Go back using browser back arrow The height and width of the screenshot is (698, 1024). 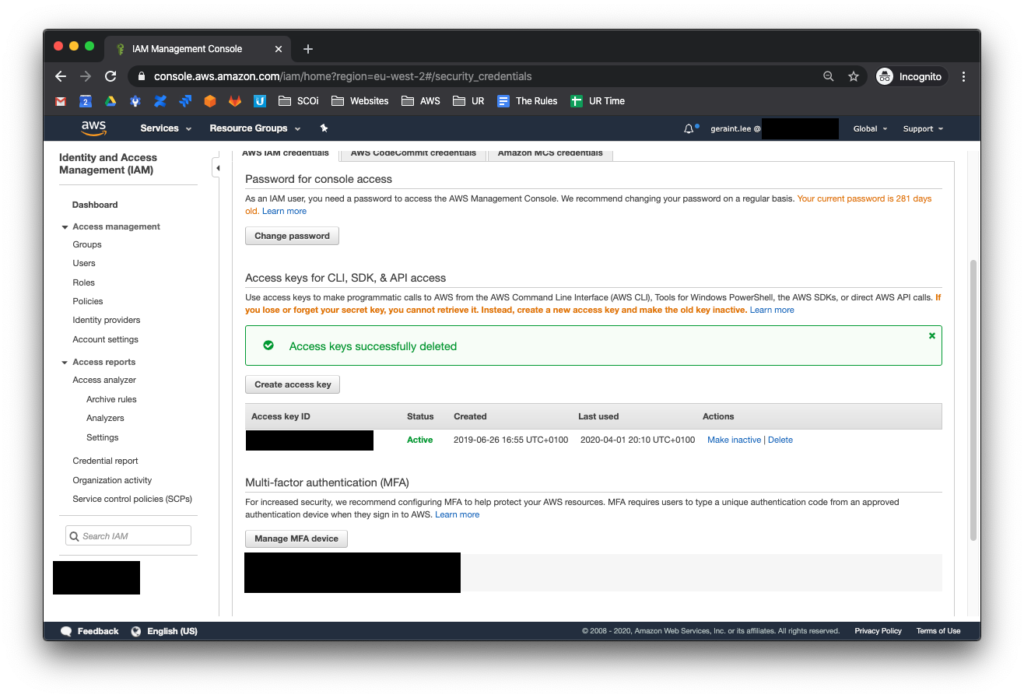61,76
